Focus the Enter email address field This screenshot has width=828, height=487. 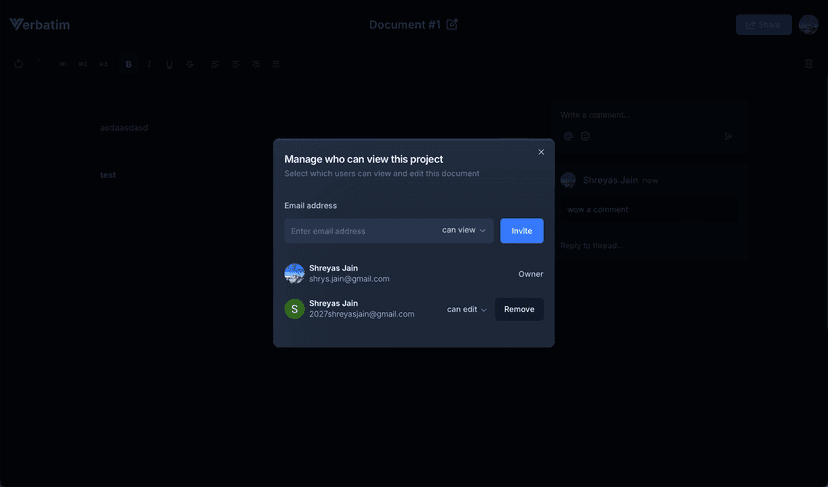point(362,231)
